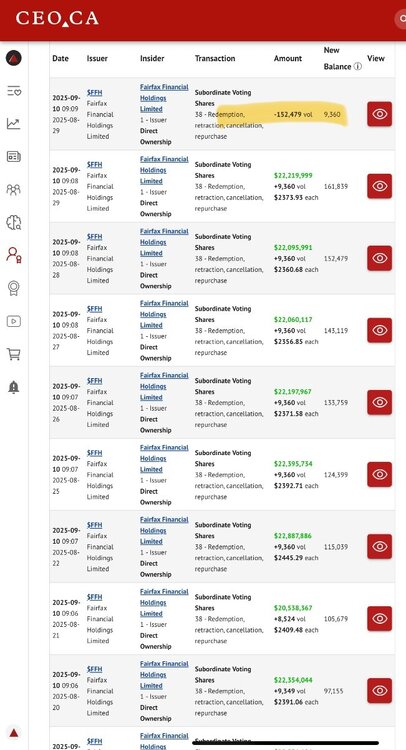The width and height of the screenshot is (406, 750).
Task: Open $FFH issuer link in first row
Action: point(94,92)
